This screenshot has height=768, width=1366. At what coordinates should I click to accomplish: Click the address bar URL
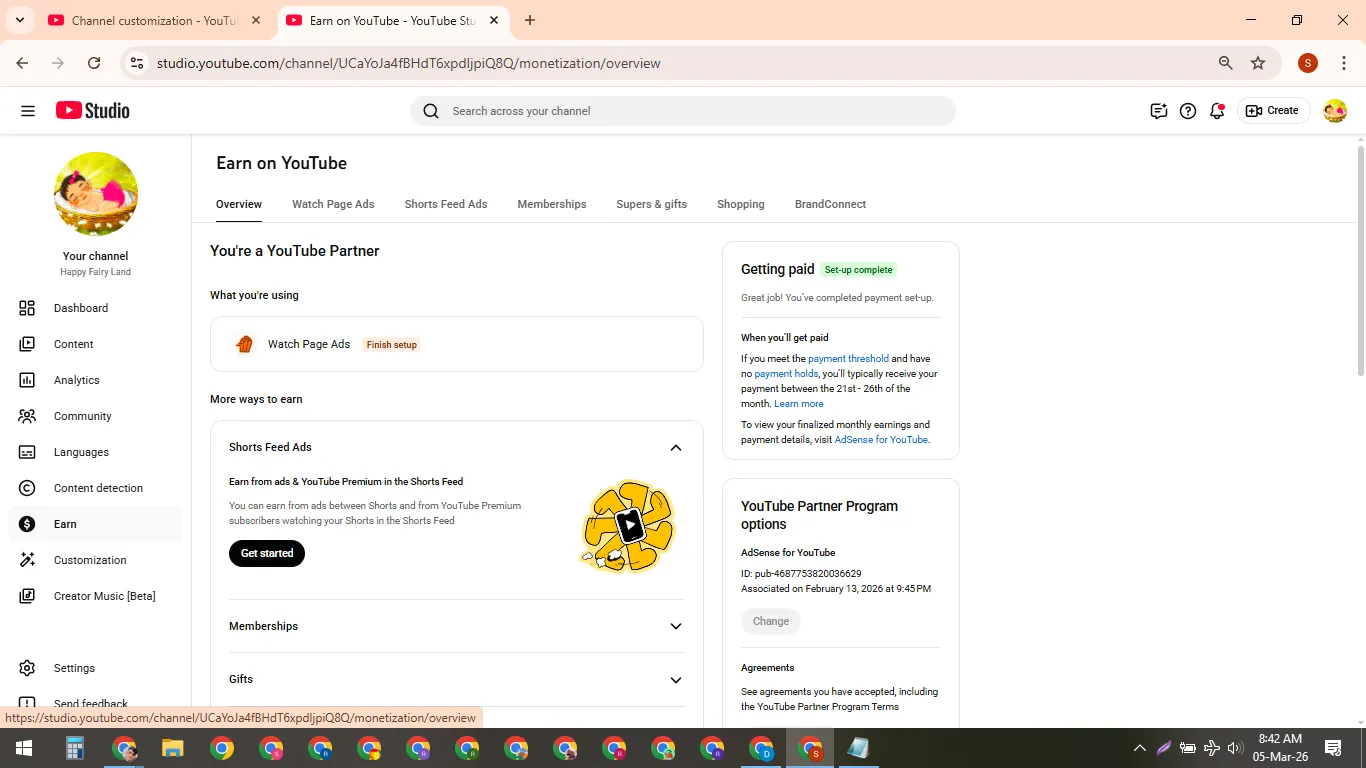pos(409,63)
